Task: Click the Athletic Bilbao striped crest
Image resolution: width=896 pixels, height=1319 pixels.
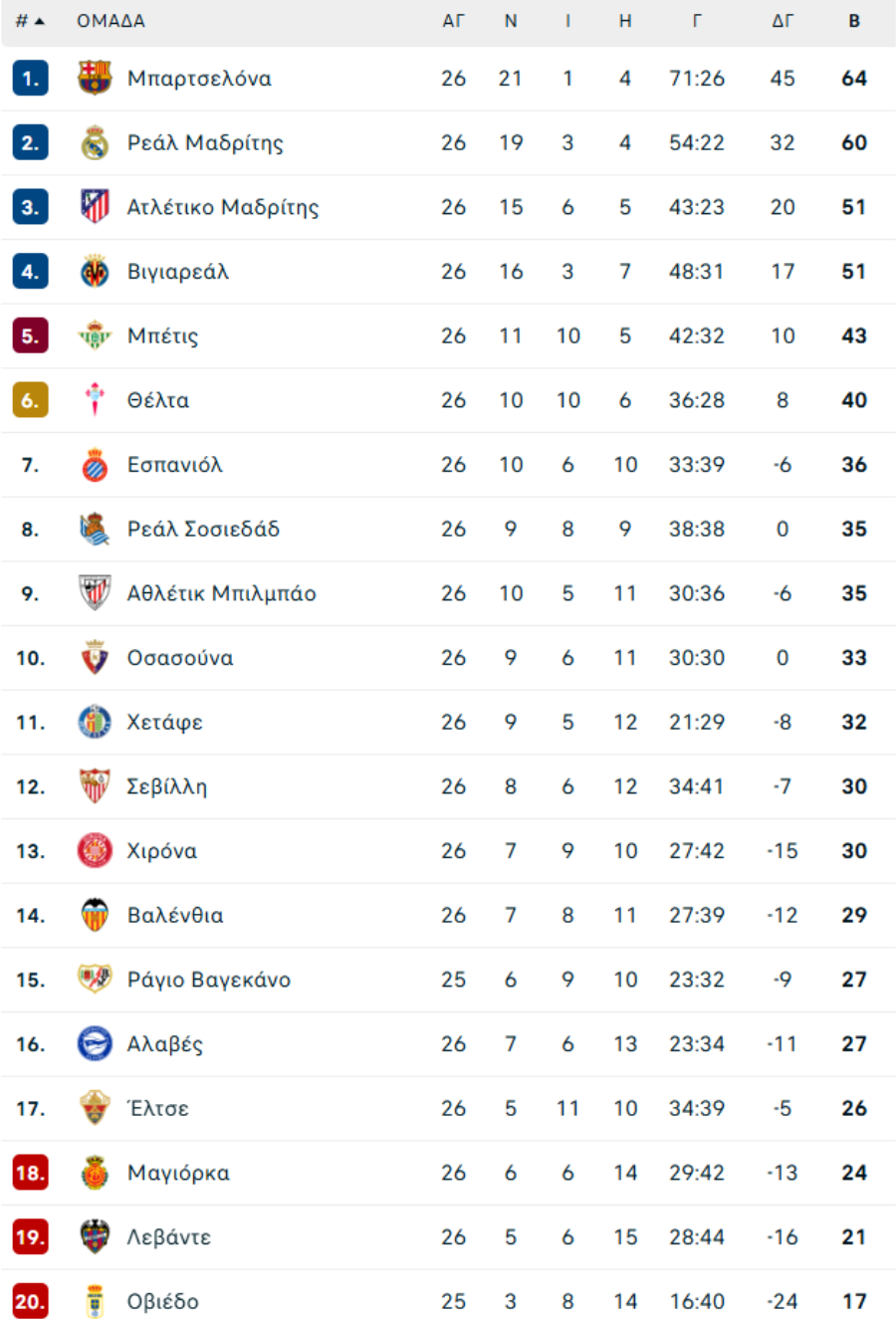Action: click(x=95, y=593)
